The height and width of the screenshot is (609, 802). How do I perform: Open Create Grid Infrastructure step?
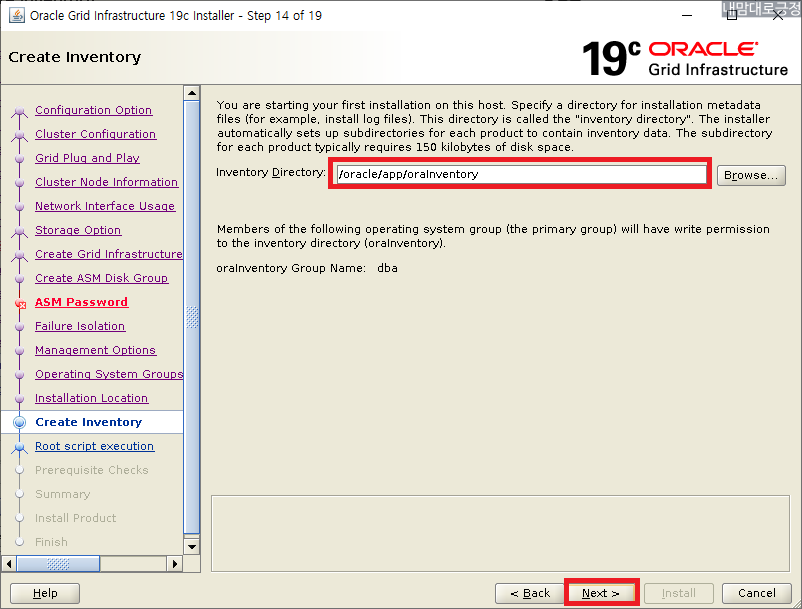109,255
